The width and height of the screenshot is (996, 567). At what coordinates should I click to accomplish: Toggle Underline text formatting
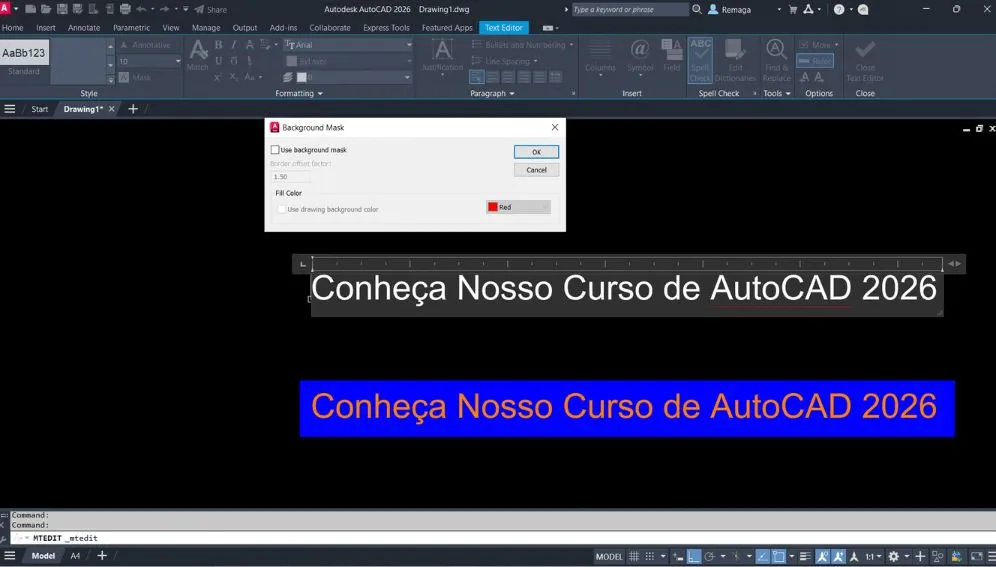[x=219, y=61]
